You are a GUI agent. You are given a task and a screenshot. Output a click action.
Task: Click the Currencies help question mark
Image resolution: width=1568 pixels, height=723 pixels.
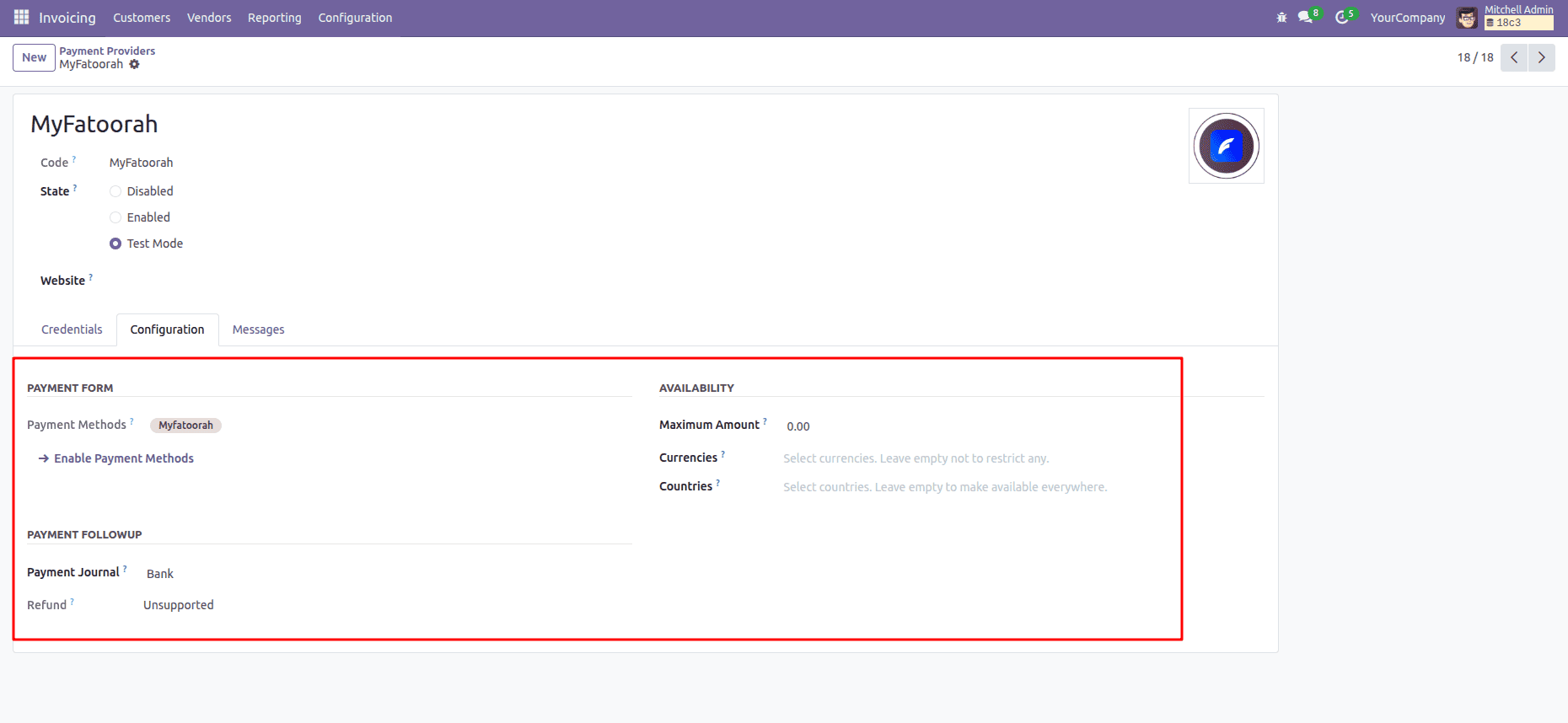pyautogui.click(x=723, y=453)
